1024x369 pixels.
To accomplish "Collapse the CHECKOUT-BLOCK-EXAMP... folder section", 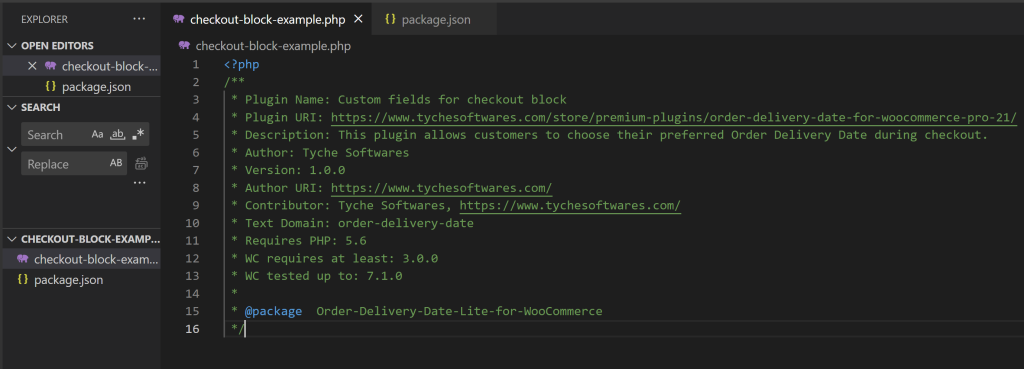I will [81, 238].
